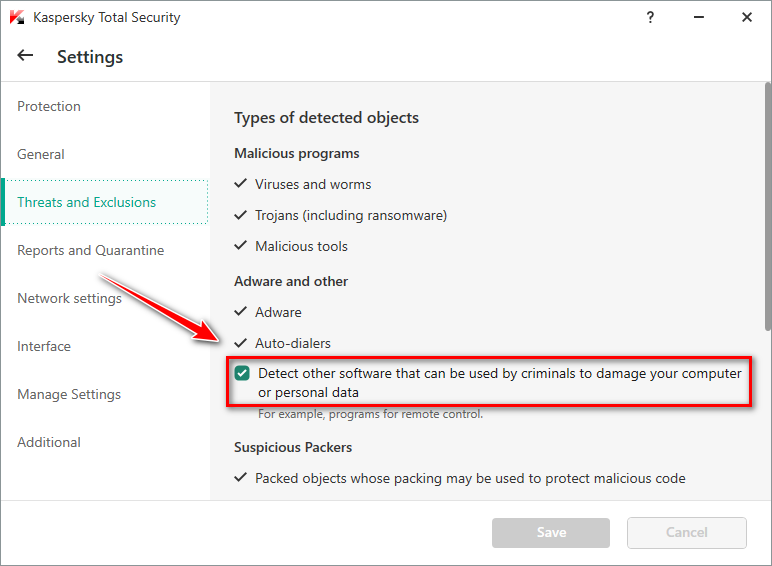
Task: Click the Trojans (including ransomware) checkmark
Action: coord(240,215)
